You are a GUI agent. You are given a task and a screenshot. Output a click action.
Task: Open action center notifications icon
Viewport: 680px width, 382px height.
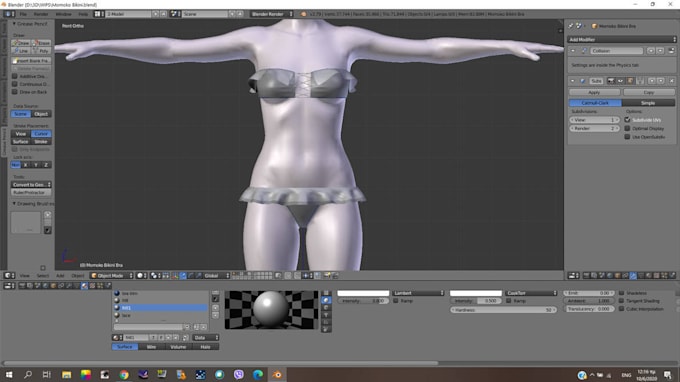[667, 375]
